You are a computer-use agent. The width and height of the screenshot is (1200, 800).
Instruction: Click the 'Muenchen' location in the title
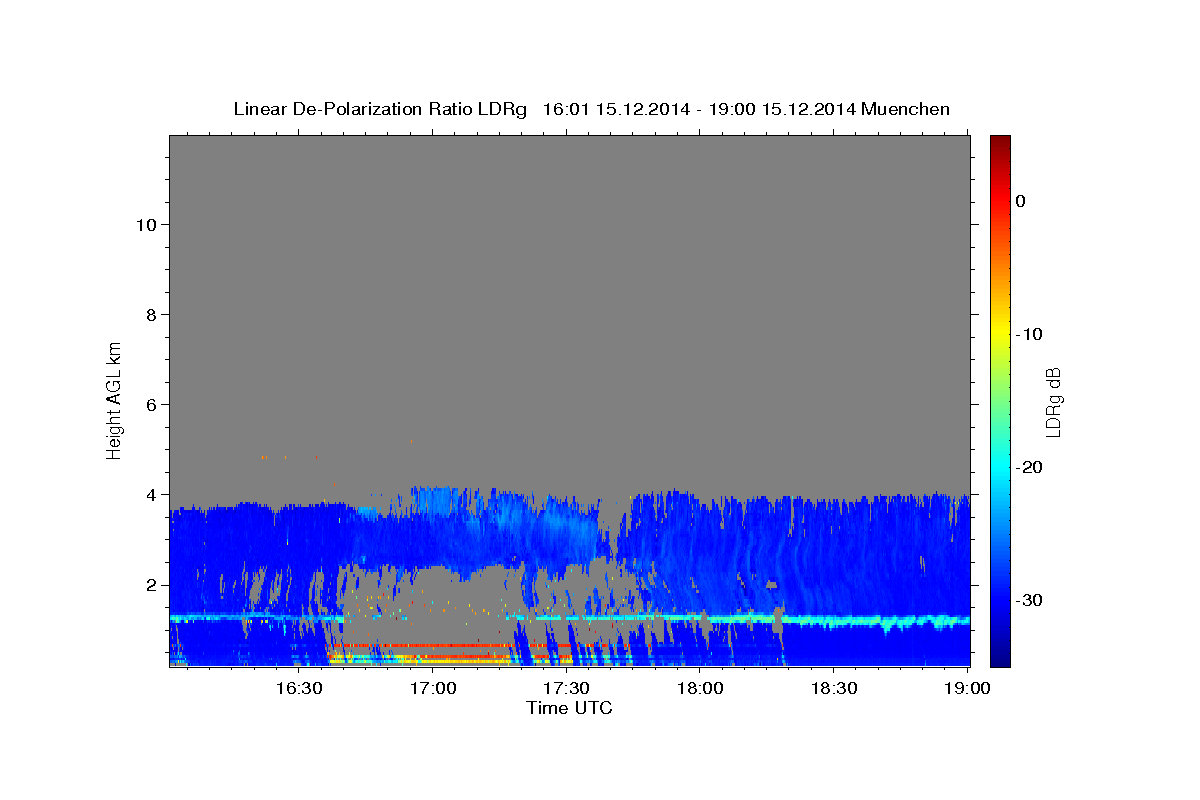pos(906,109)
